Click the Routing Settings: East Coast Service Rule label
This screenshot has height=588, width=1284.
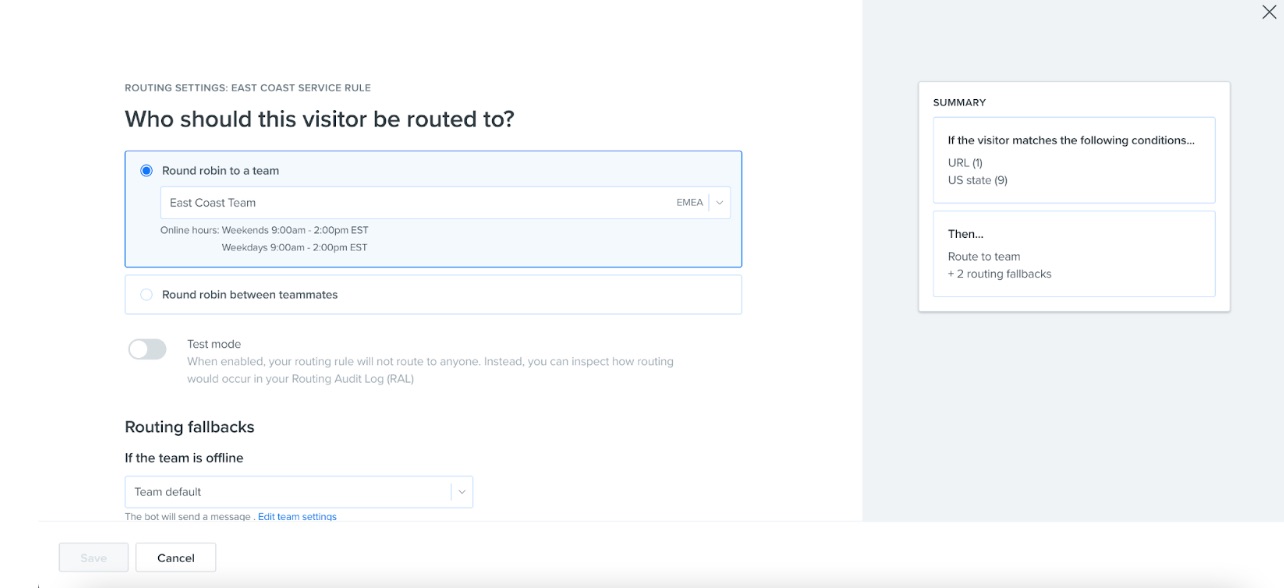(247, 88)
